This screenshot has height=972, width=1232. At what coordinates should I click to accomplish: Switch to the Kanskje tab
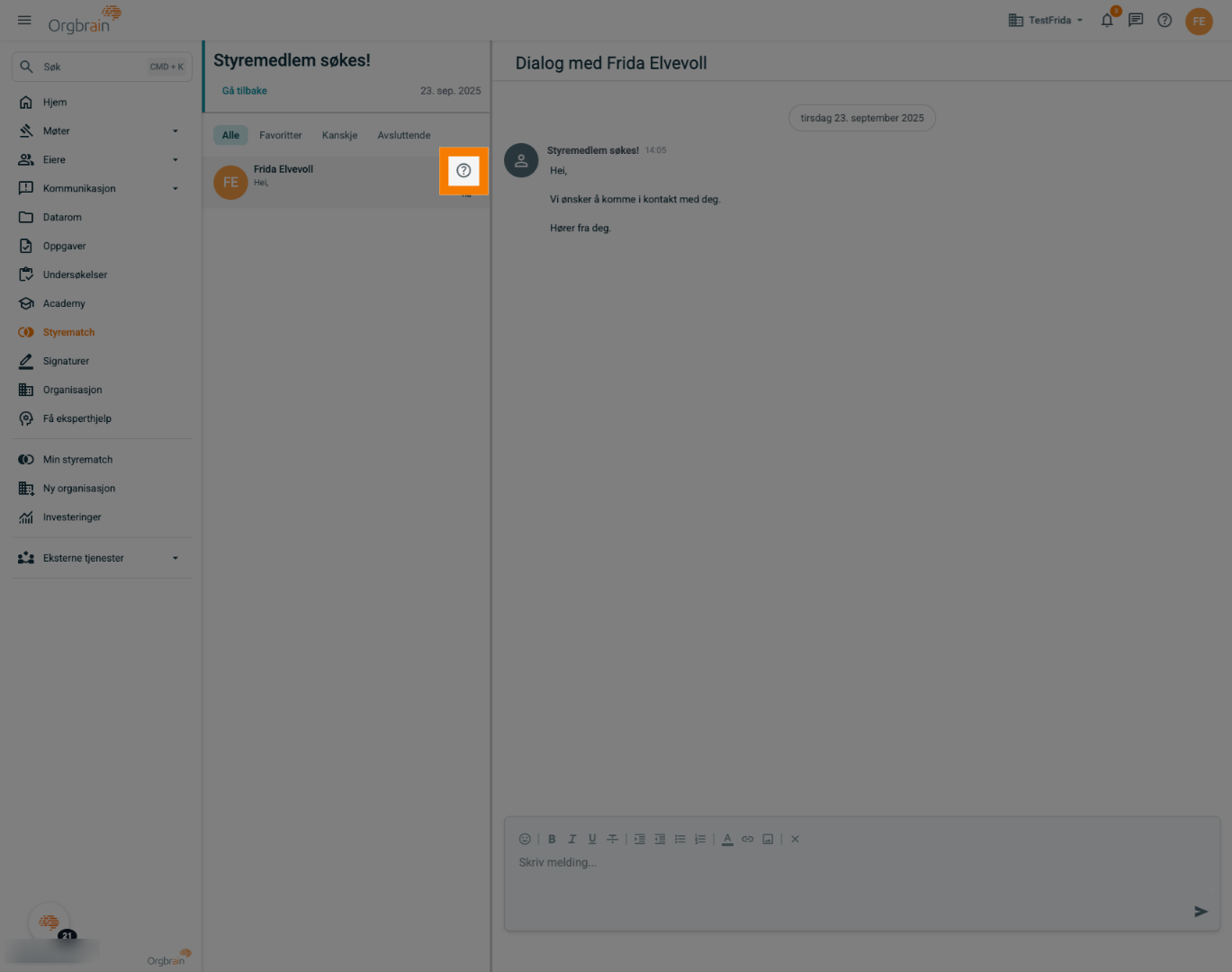339,135
